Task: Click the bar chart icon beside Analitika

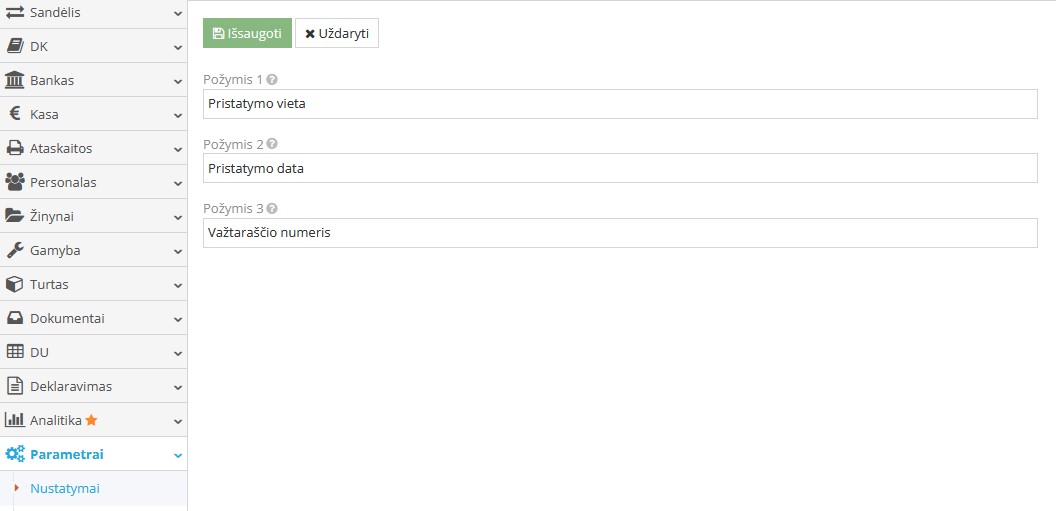Action: [15, 420]
